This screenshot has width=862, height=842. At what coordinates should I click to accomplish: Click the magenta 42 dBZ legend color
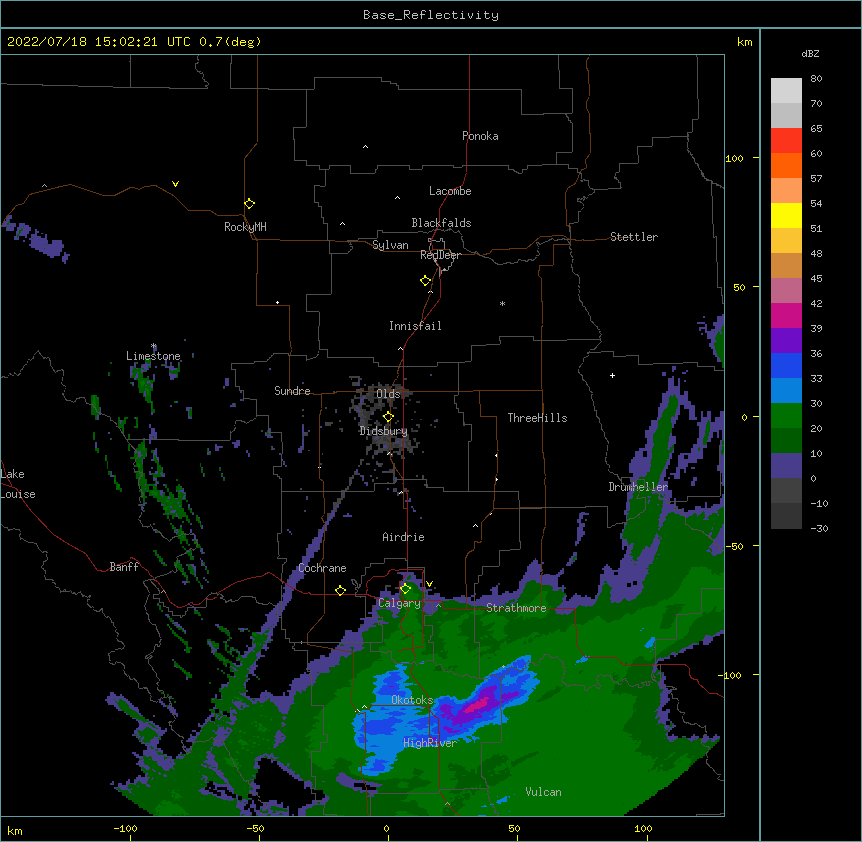coord(786,315)
